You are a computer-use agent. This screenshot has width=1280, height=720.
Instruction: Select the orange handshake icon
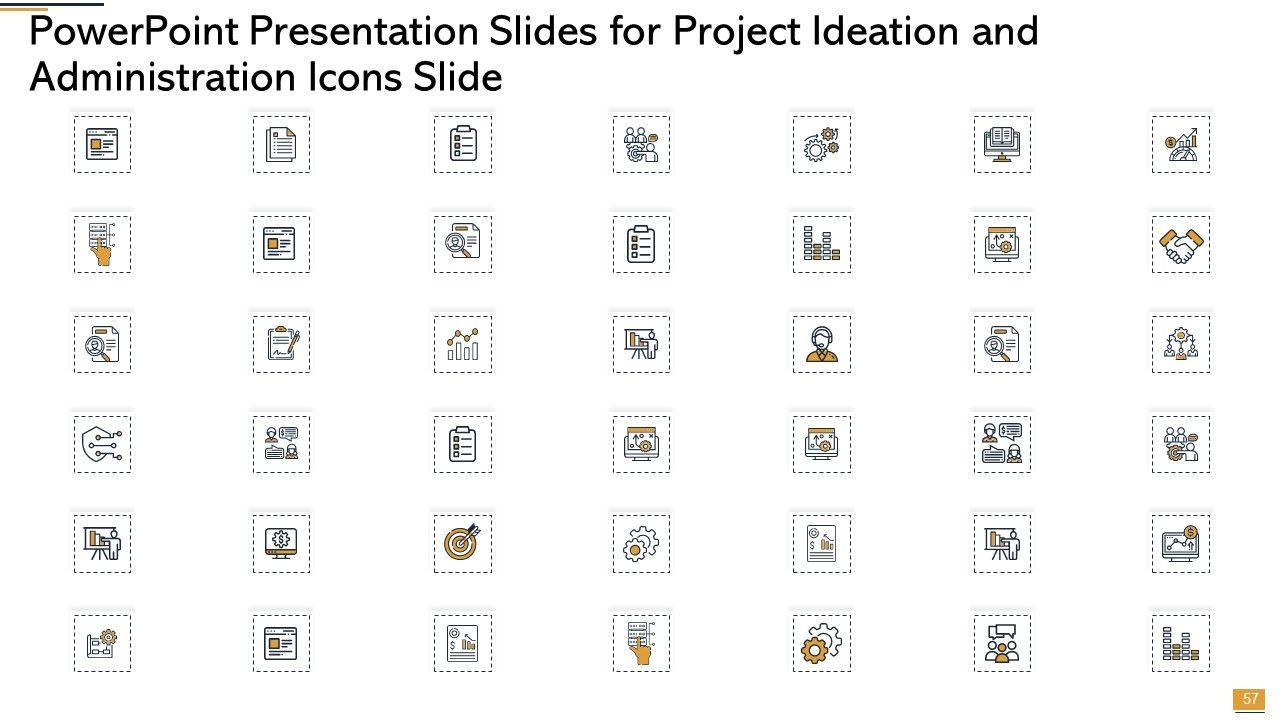pyautogui.click(x=1181, y=244)
